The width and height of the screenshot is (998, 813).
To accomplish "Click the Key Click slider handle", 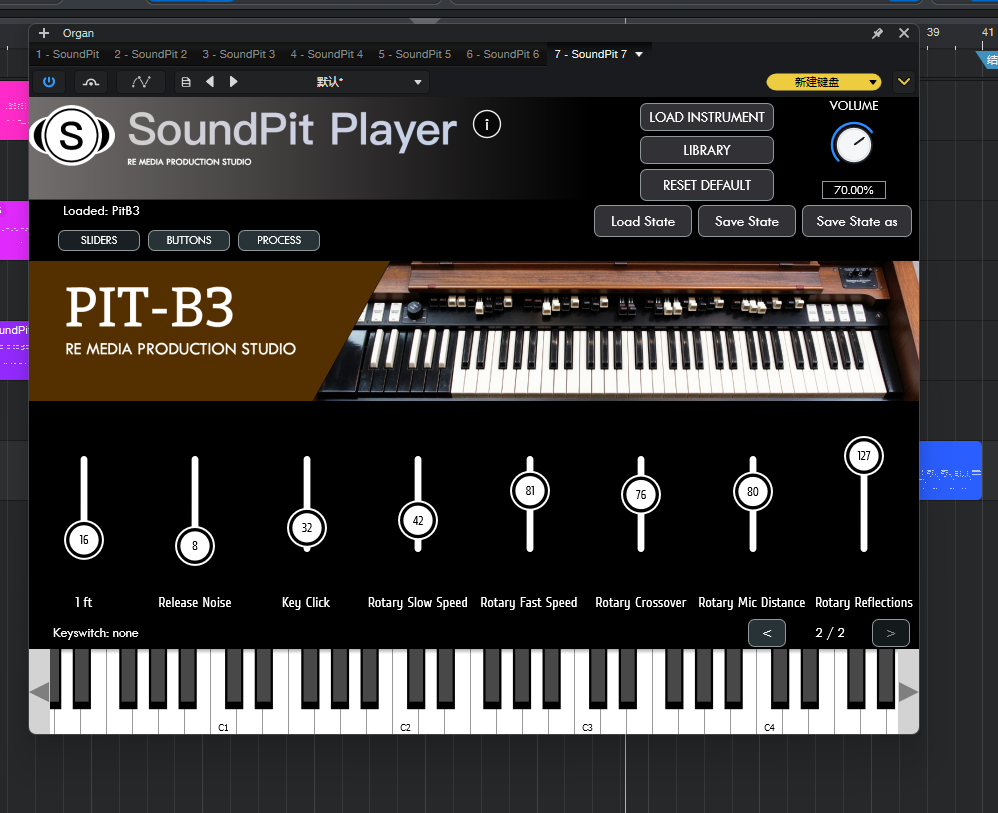I will tap(307, 528).
